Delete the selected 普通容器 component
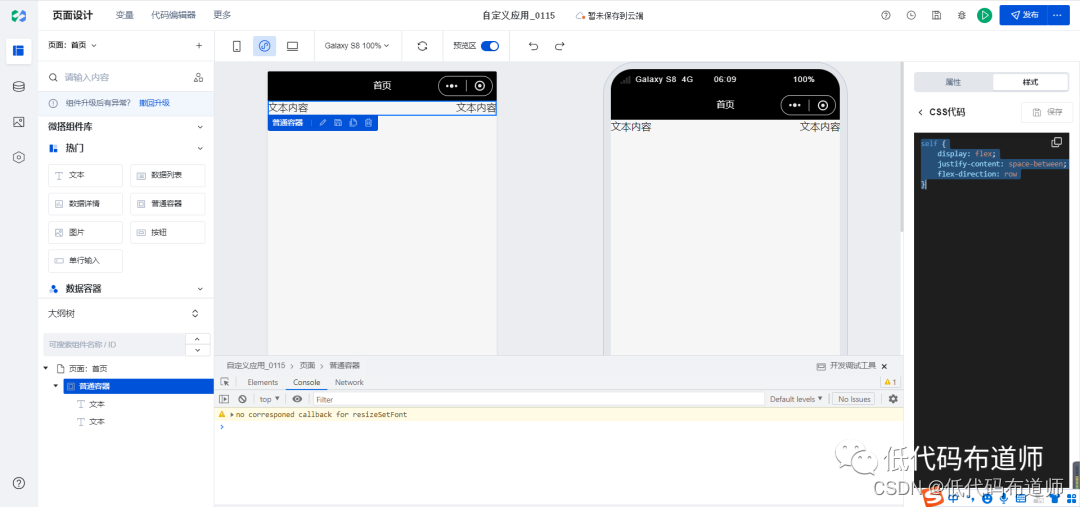The image size is (1080, 507). 368,123
